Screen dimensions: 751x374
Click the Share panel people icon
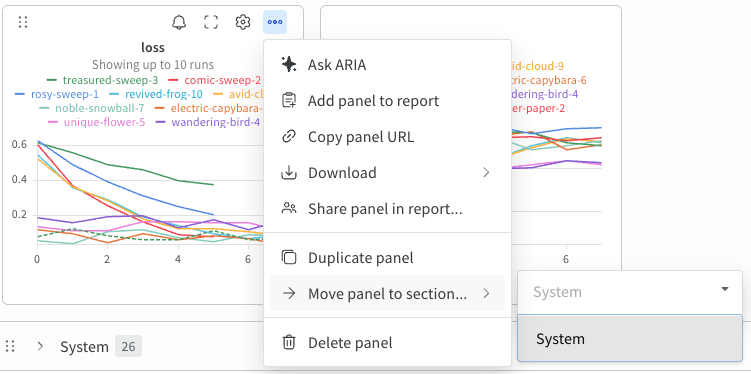(x=289, y=209)
